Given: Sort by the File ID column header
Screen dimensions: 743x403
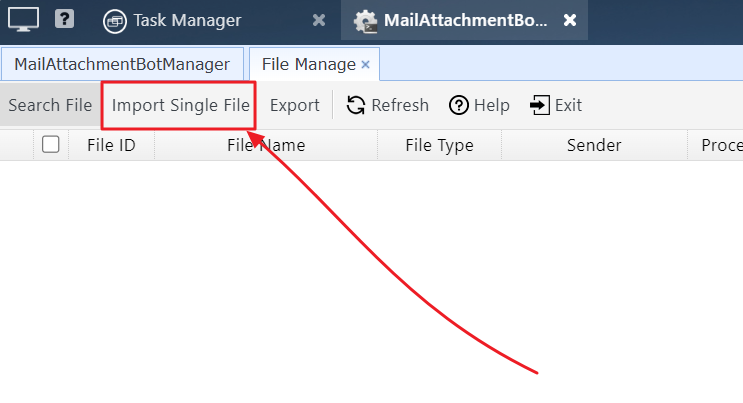Looking at the screenshot, I should (x=111, y=145).
